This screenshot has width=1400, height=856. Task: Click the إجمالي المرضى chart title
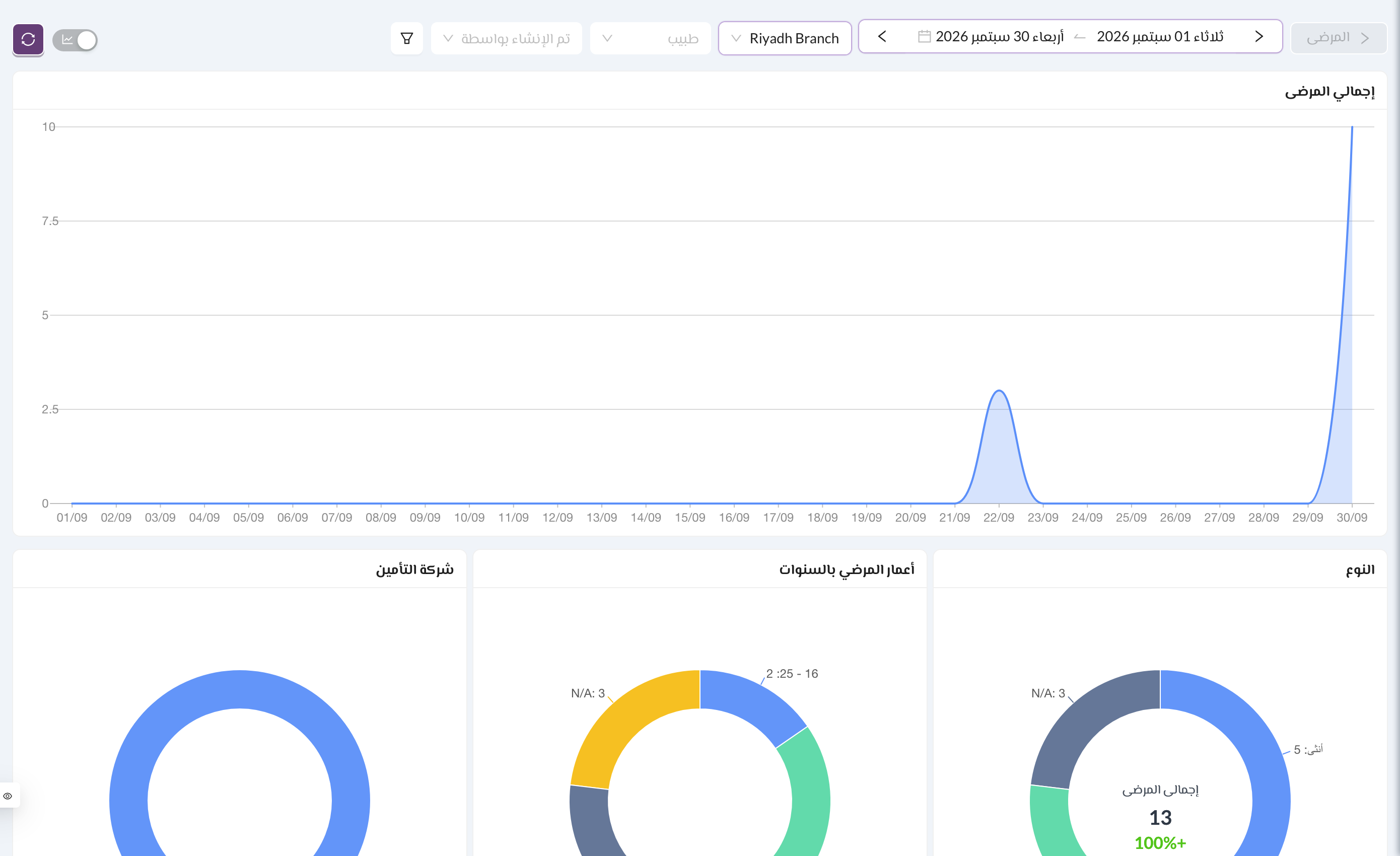pos(1329,92)
